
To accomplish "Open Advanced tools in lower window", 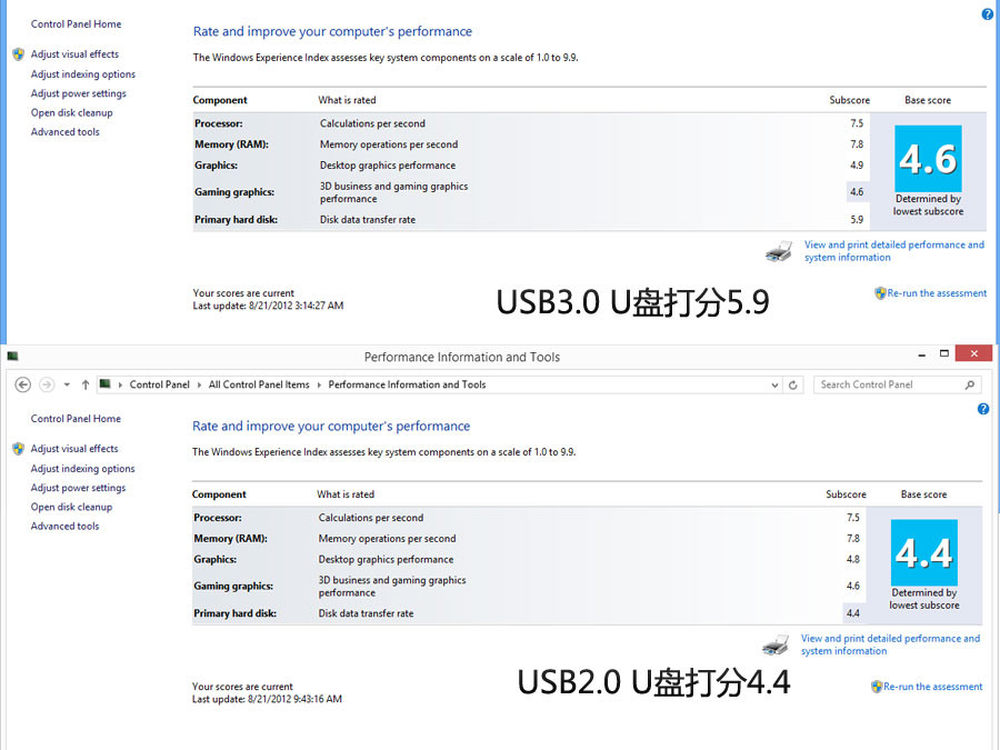I will point(65,526).
